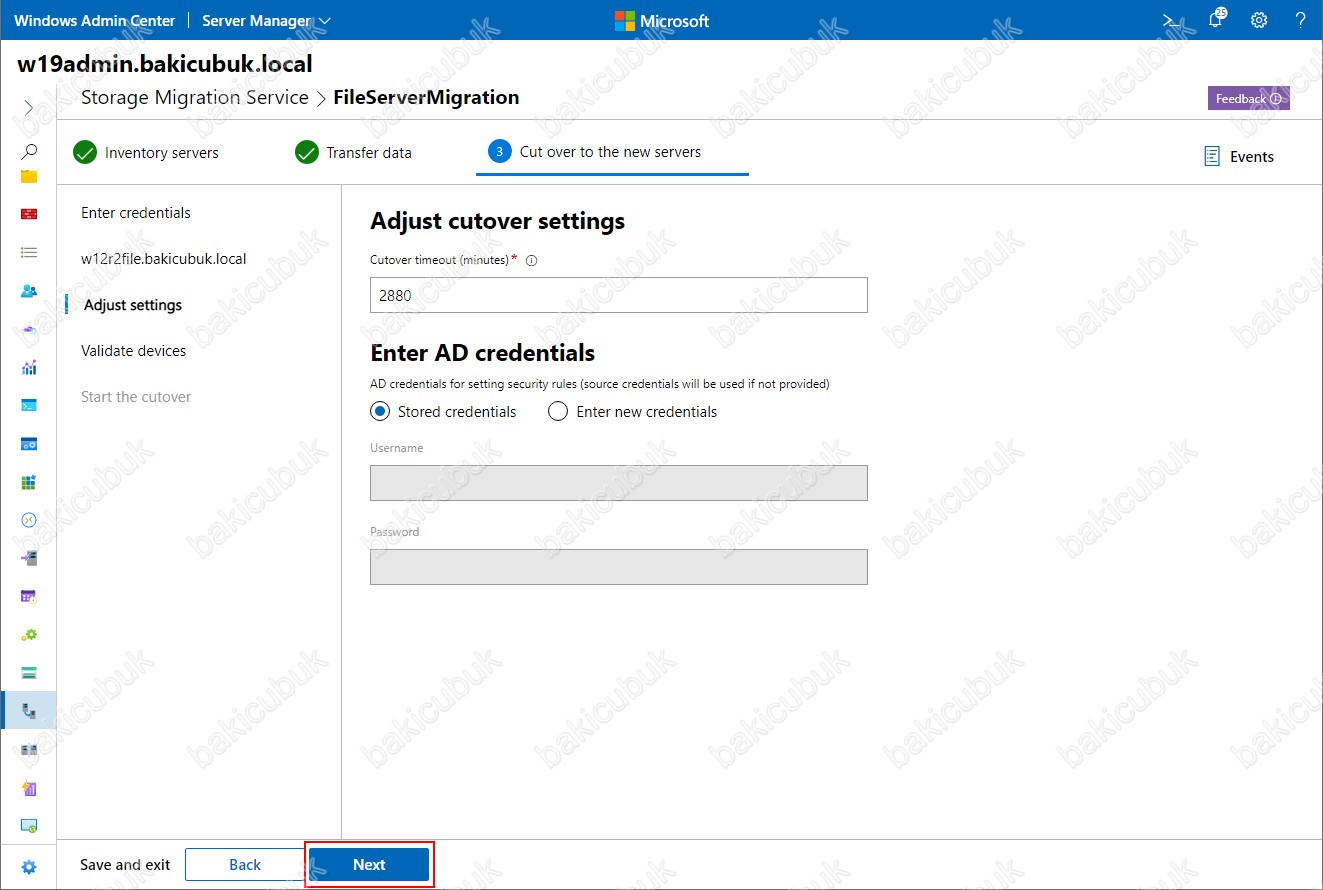
Task: Select the Enter new credentials radio button
Action: coord(558,411)
